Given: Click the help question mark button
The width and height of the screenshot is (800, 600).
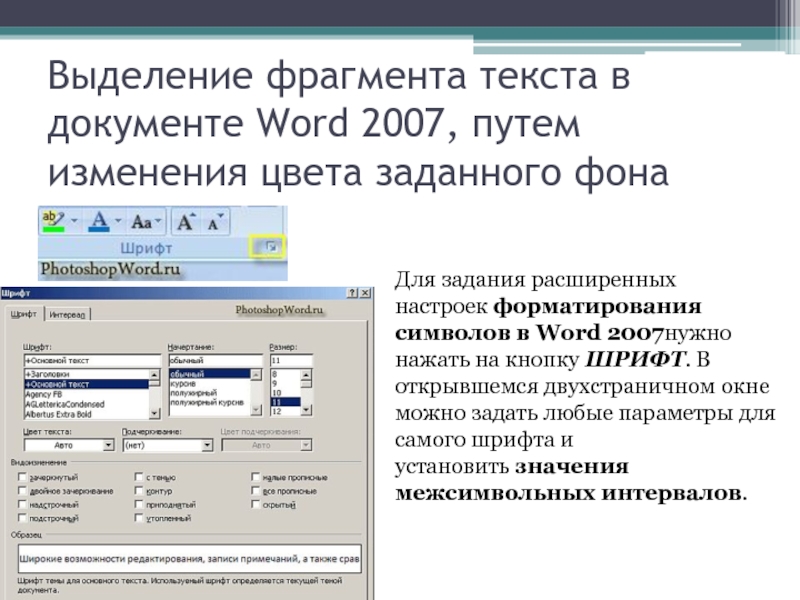Looking at the screenshot, I should 352,293.
